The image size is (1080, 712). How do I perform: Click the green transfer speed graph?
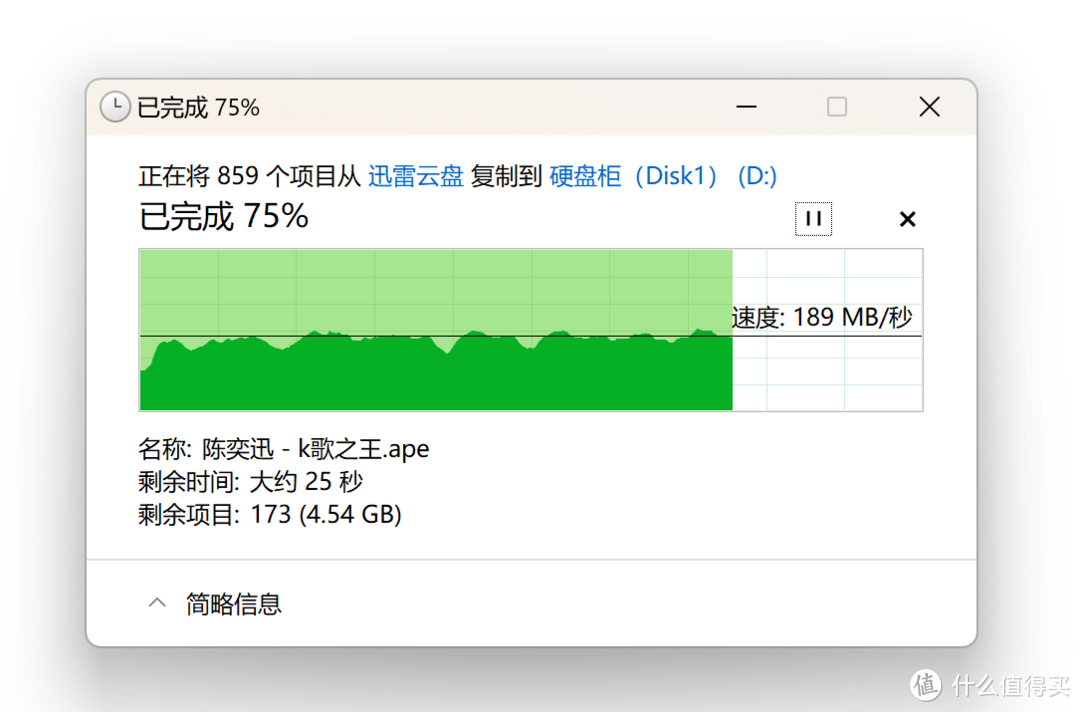point(436,370)
